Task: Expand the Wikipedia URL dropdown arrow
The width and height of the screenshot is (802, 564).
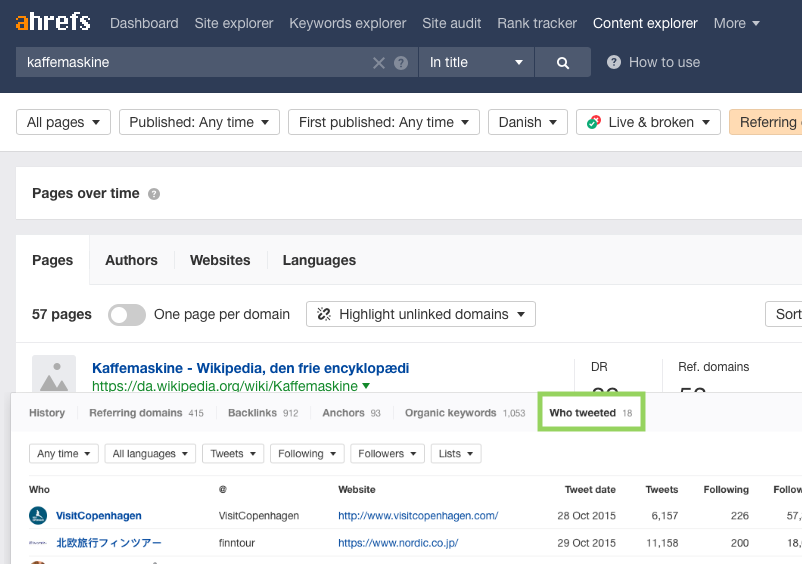Action: click(366, 386)
